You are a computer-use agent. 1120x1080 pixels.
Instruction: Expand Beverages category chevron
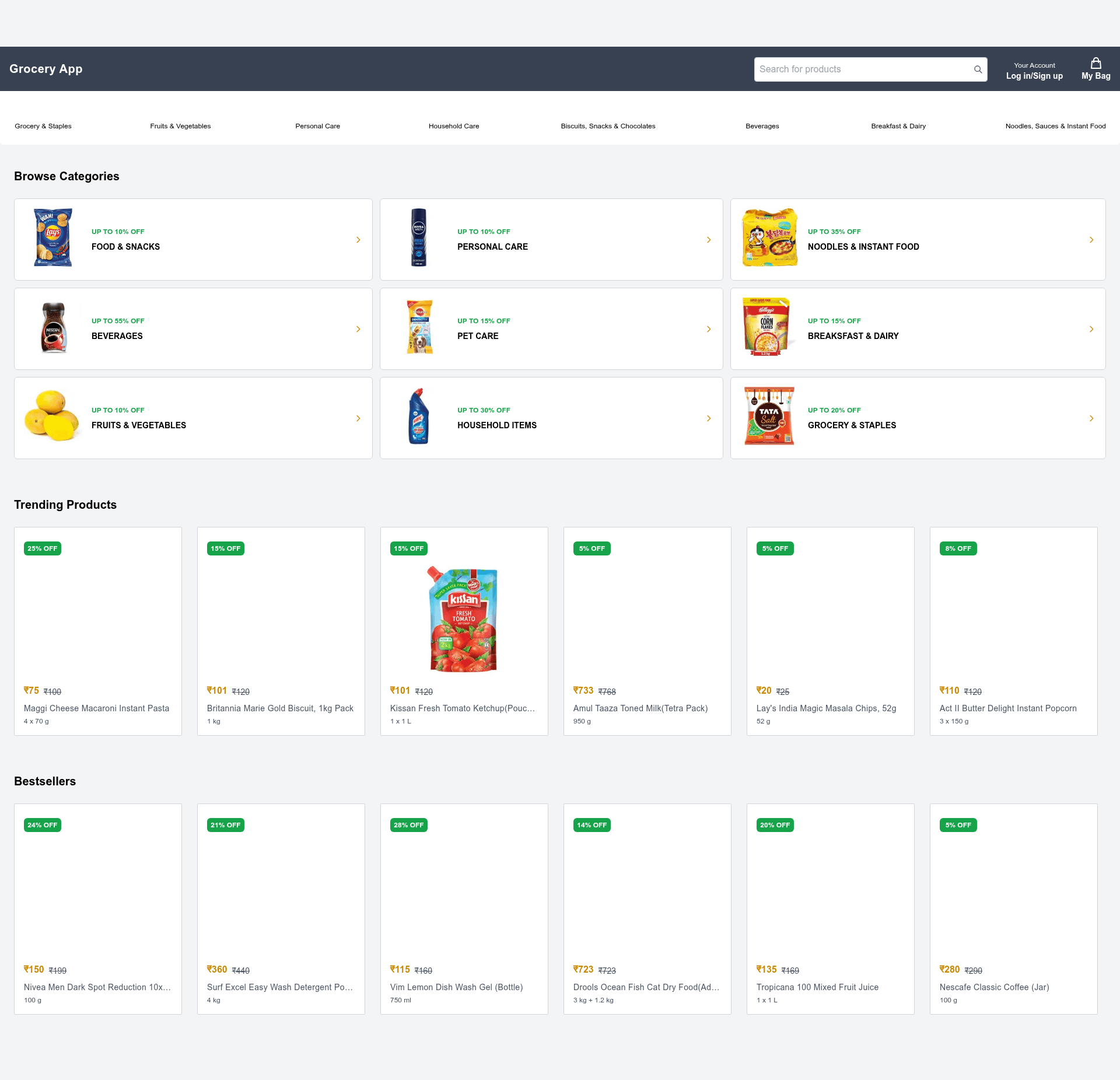[358, 329]
